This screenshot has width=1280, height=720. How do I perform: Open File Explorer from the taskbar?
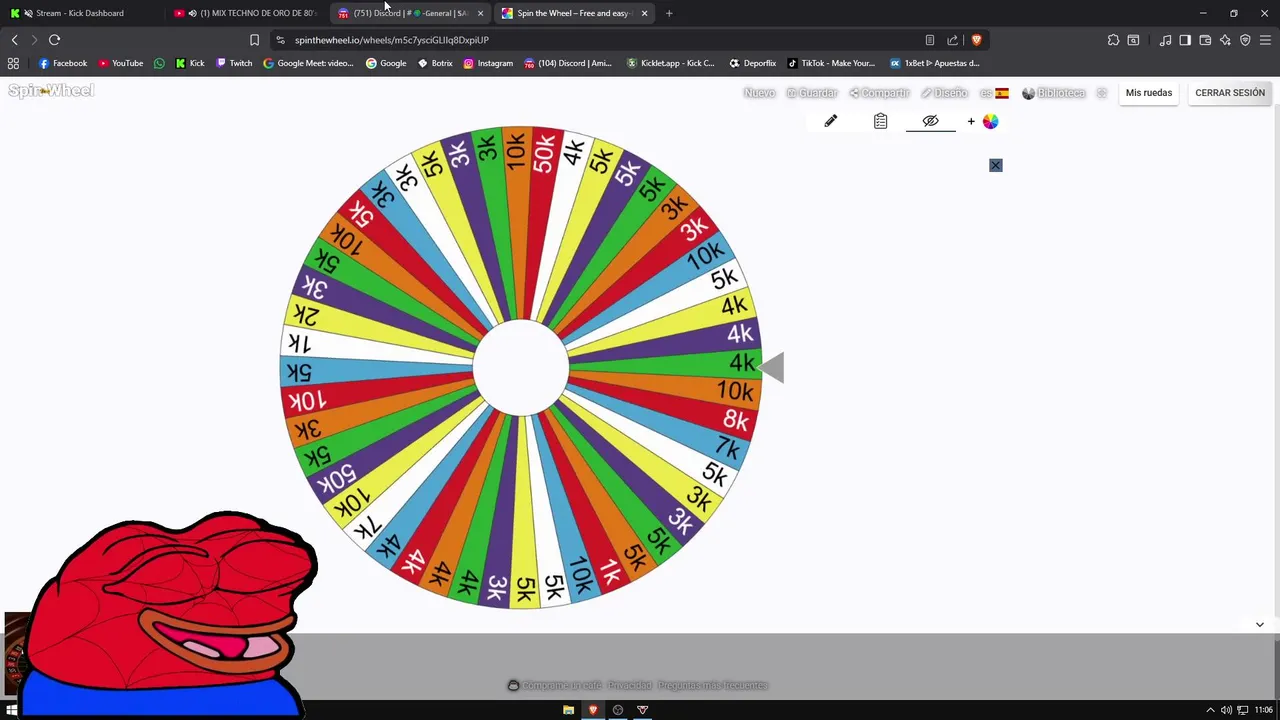[x=568, y=710]
